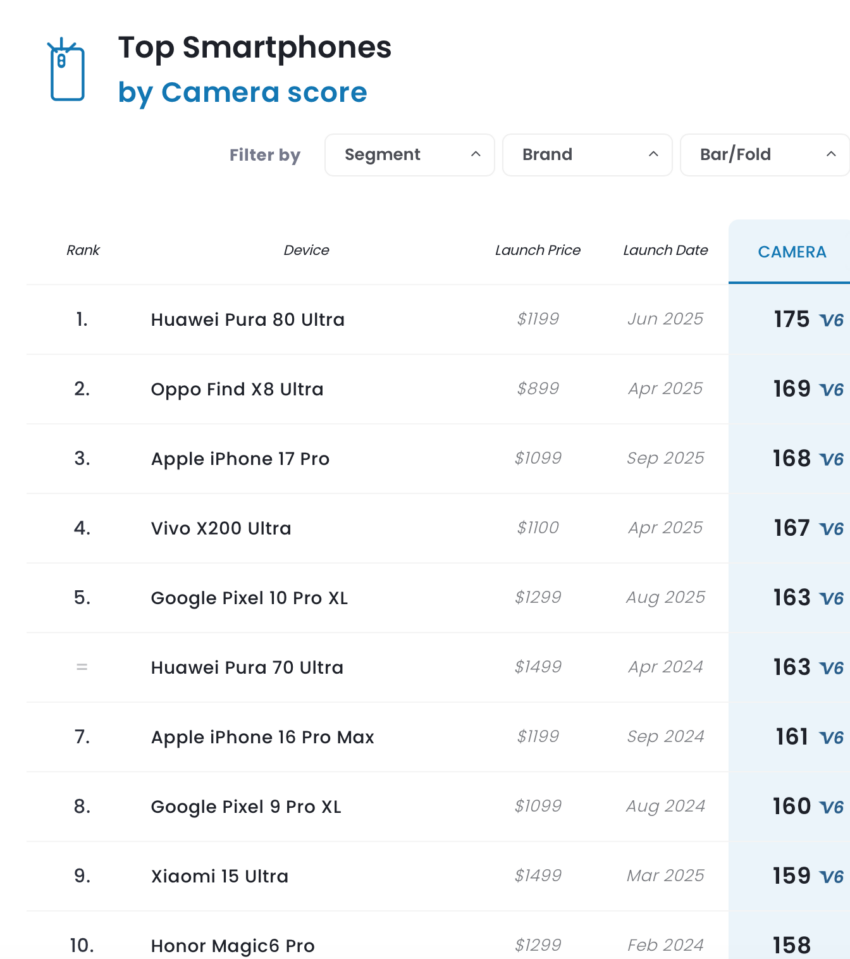Click the Launch Date column header
The height and width of the screenshot is (959, 850).
tap(665, 250)
